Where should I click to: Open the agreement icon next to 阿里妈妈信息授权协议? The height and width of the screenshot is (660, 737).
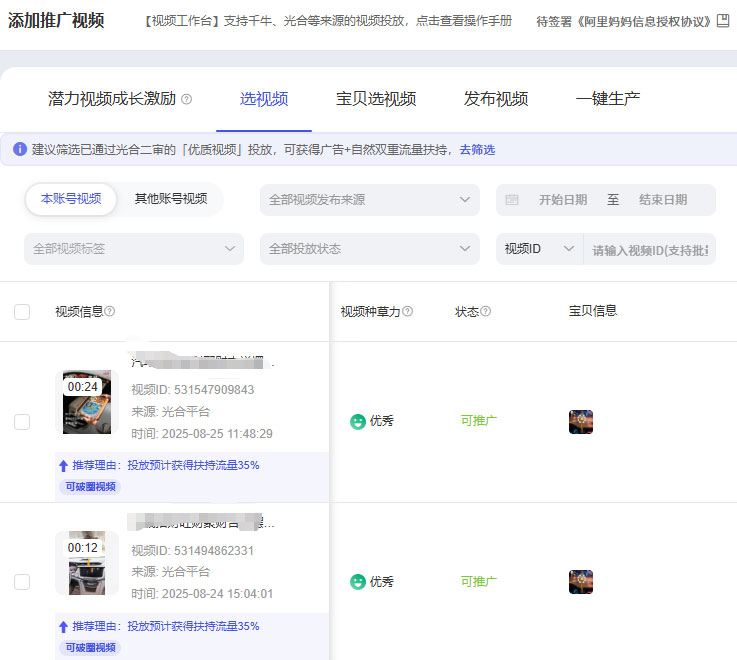click(x=723, y=21)
